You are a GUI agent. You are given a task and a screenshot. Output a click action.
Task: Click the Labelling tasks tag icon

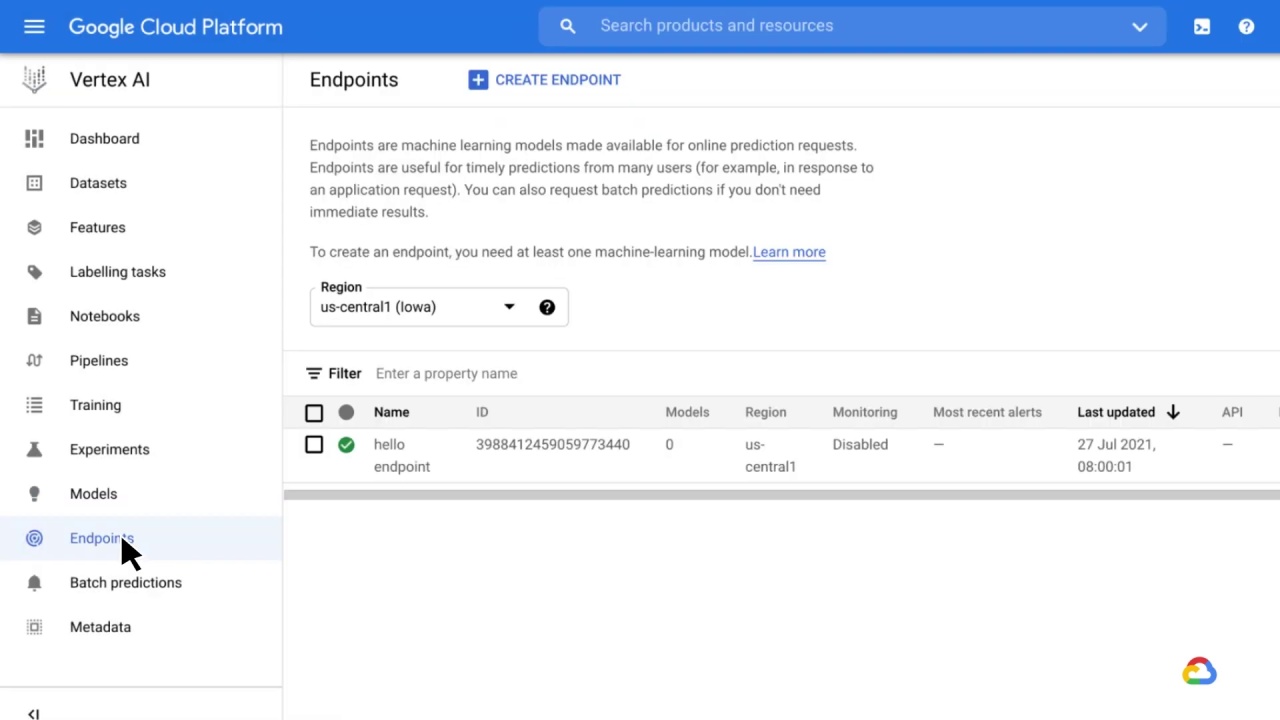click(x=34, y=272)
